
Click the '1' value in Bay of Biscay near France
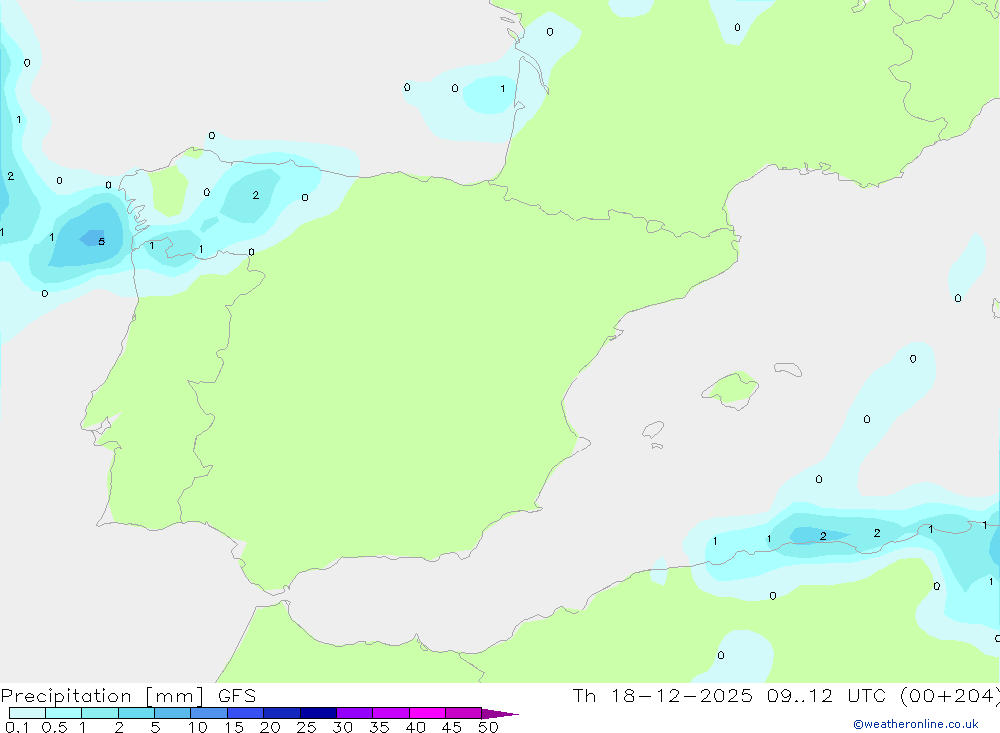[503, 89]
